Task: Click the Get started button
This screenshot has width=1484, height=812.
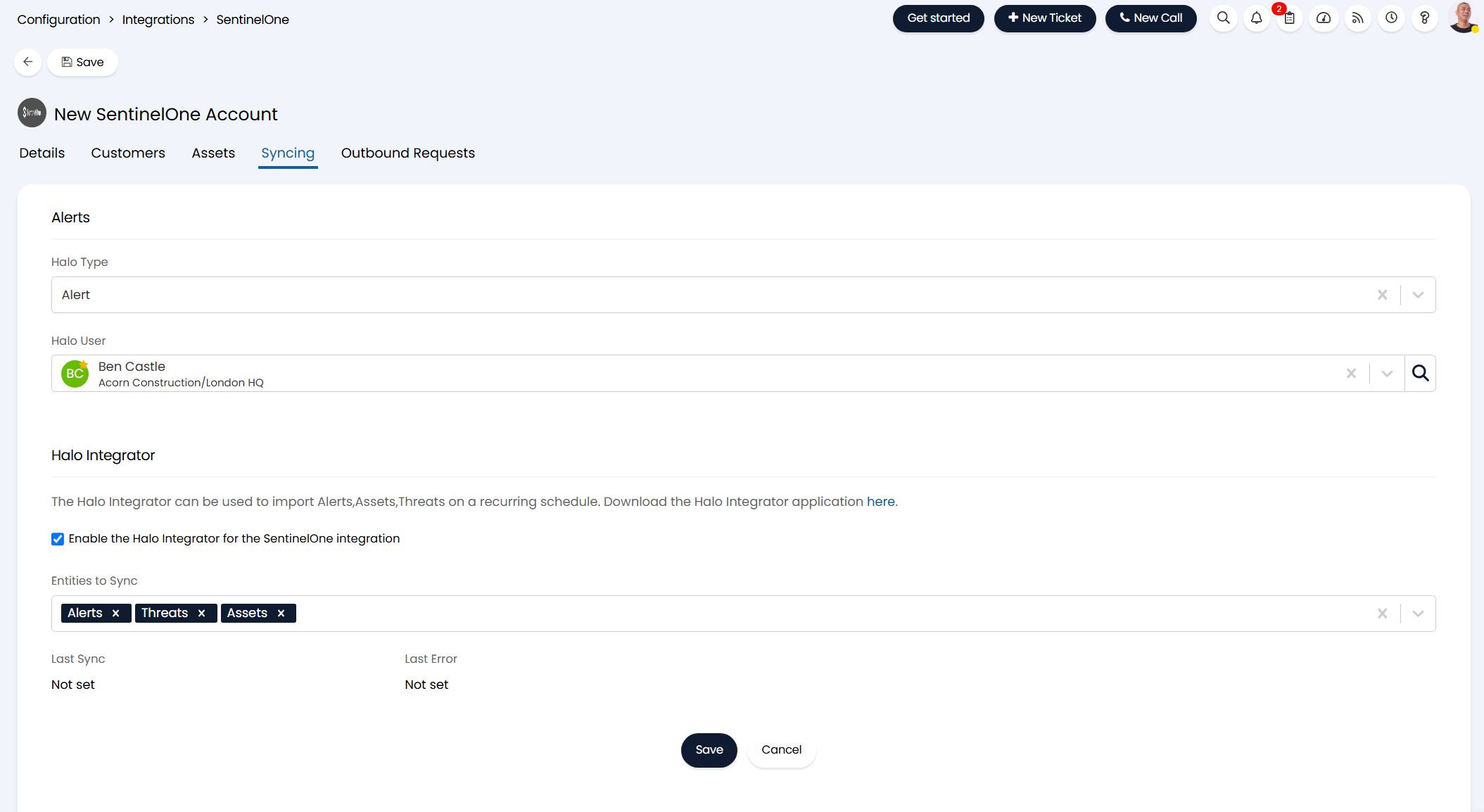Action: coord(938,18)
